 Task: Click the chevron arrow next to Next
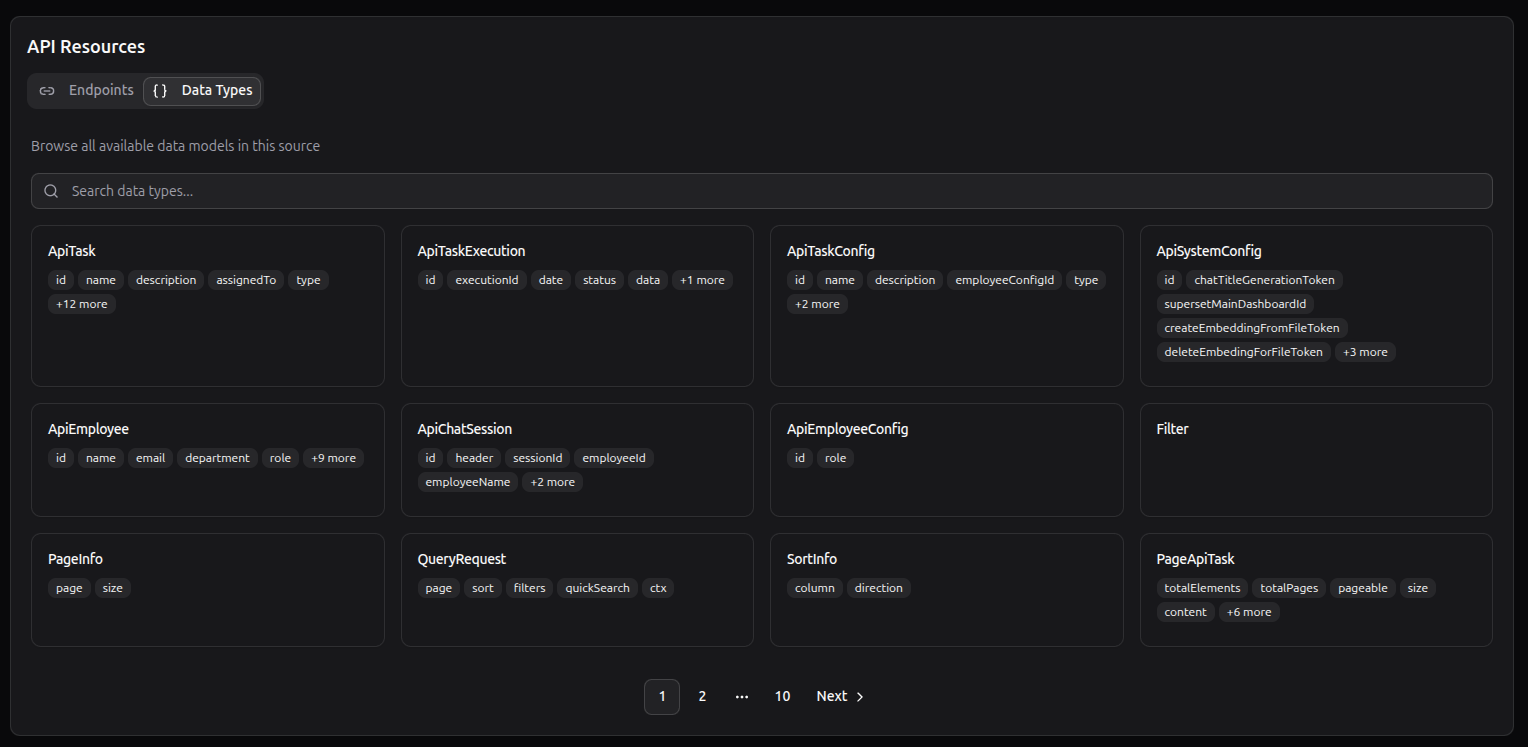pyautogui.click(x=860, y=697)
